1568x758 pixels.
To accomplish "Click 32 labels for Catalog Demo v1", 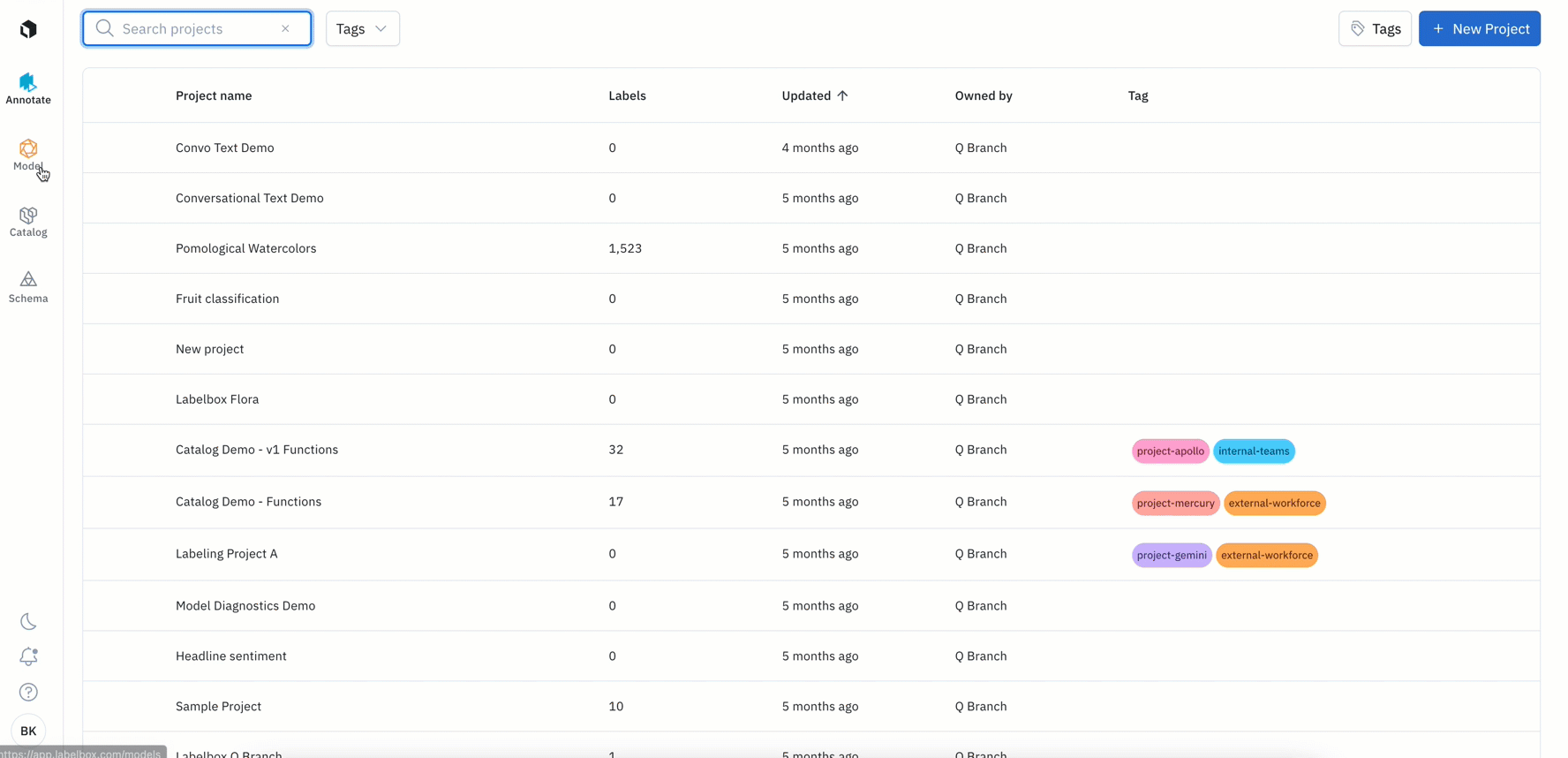I will 616,450.
